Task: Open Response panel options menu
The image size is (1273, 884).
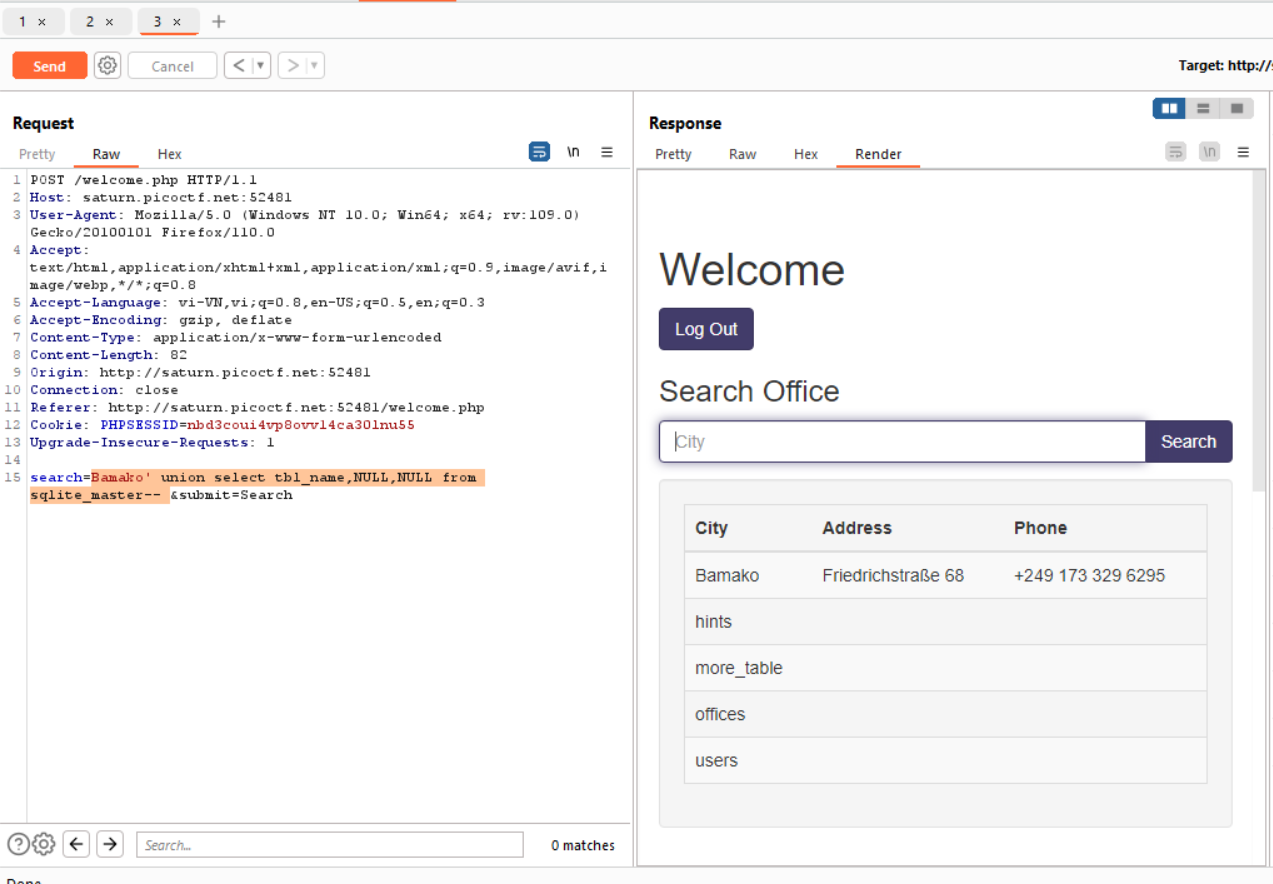Action: (1243, 152)
